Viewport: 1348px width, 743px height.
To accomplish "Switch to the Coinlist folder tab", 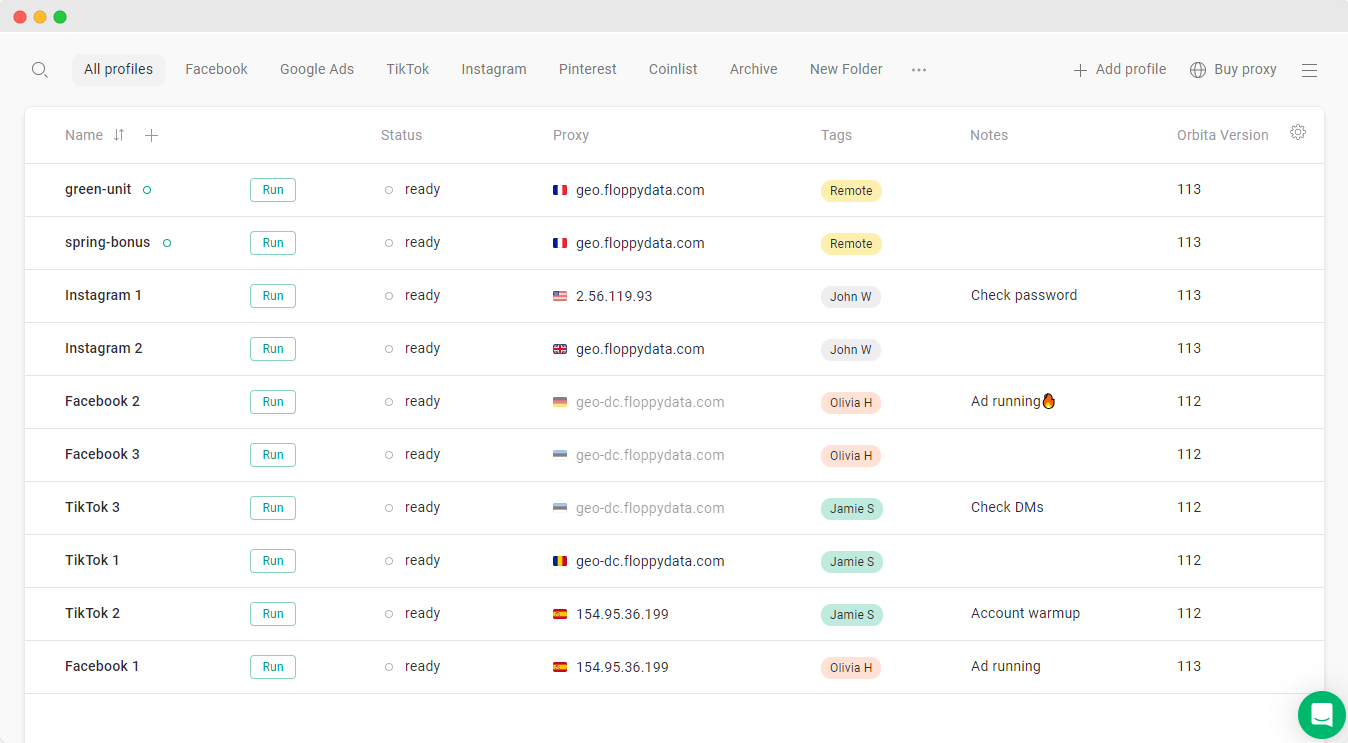I will pos(673,69).
